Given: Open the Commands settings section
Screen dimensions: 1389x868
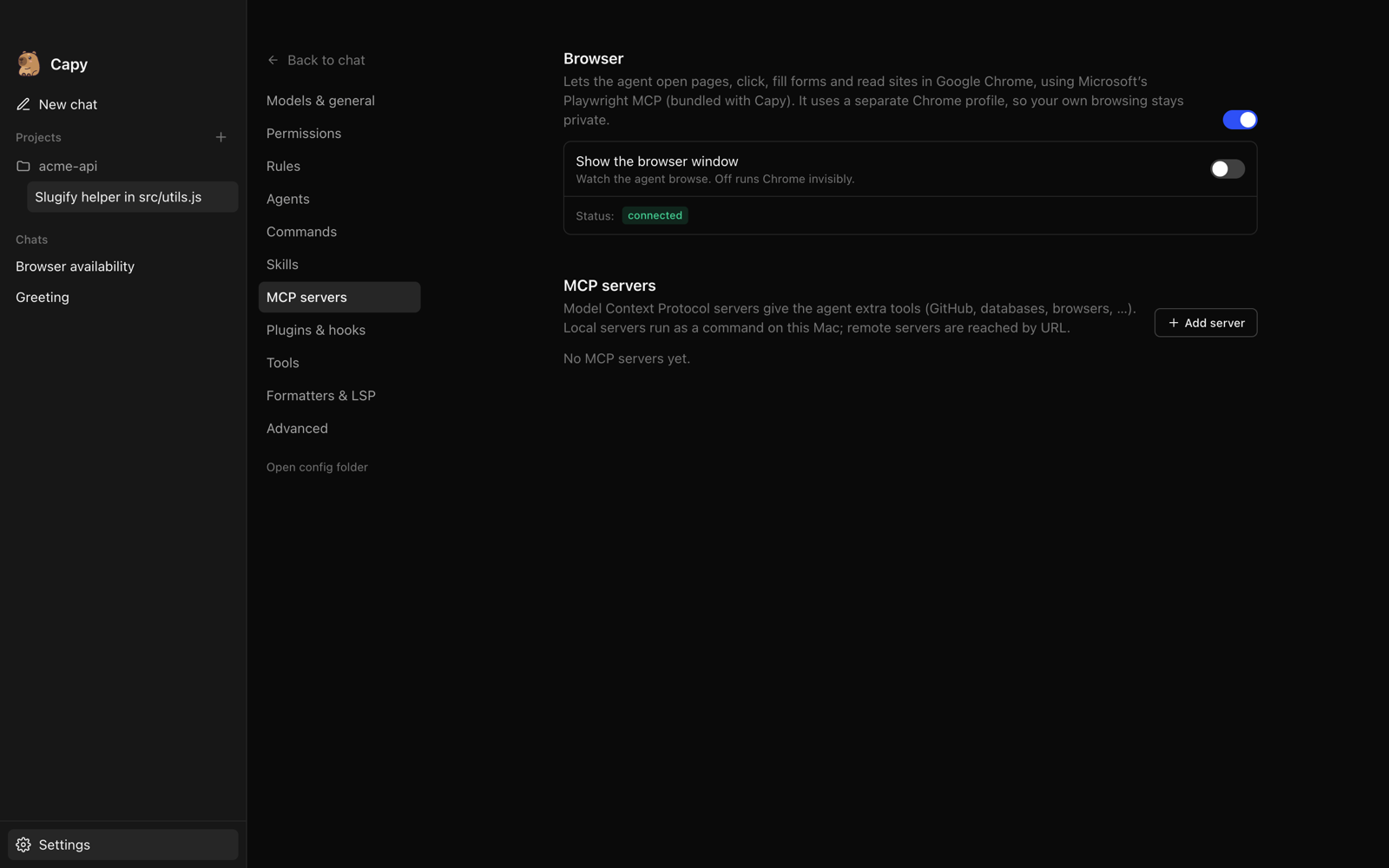Looking at the screenshot, I should pyautogui.click(x=339, y=232).
